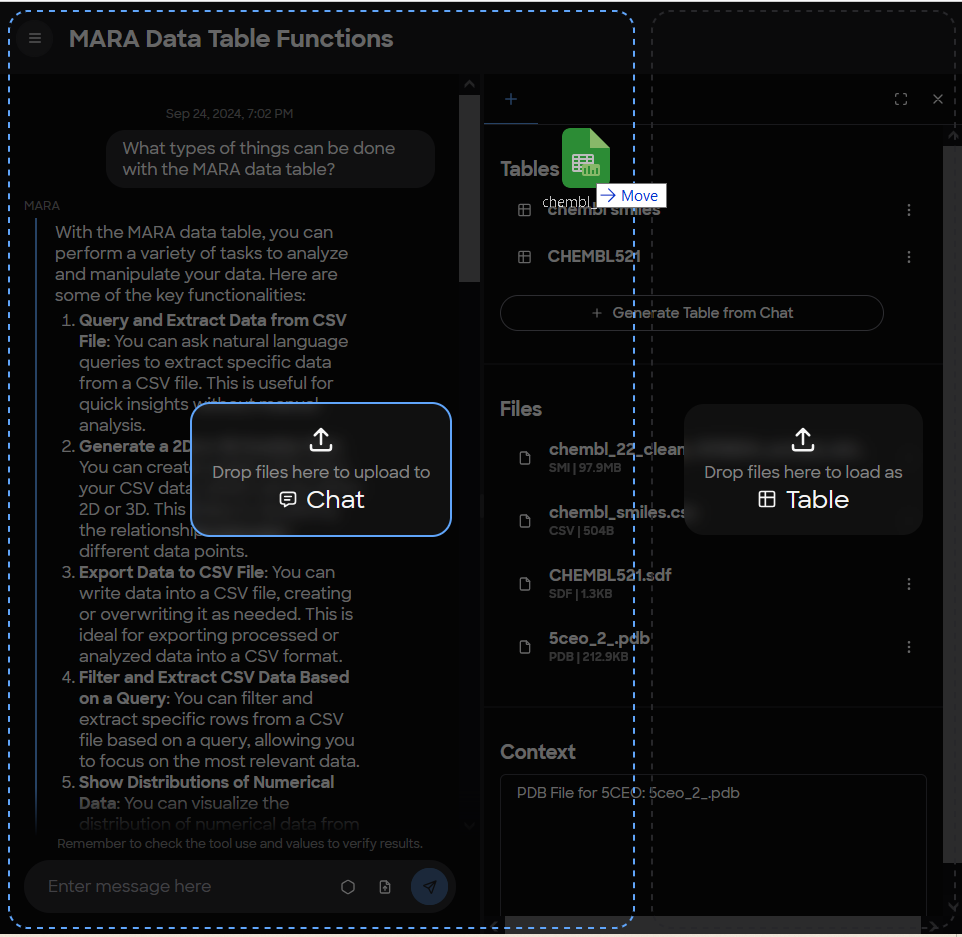Image resolution: width=962 pixels, height=937 pixels.
Task: Open options menu for 5ceo_2_.pdb file
Action: [x=908, y=647]
